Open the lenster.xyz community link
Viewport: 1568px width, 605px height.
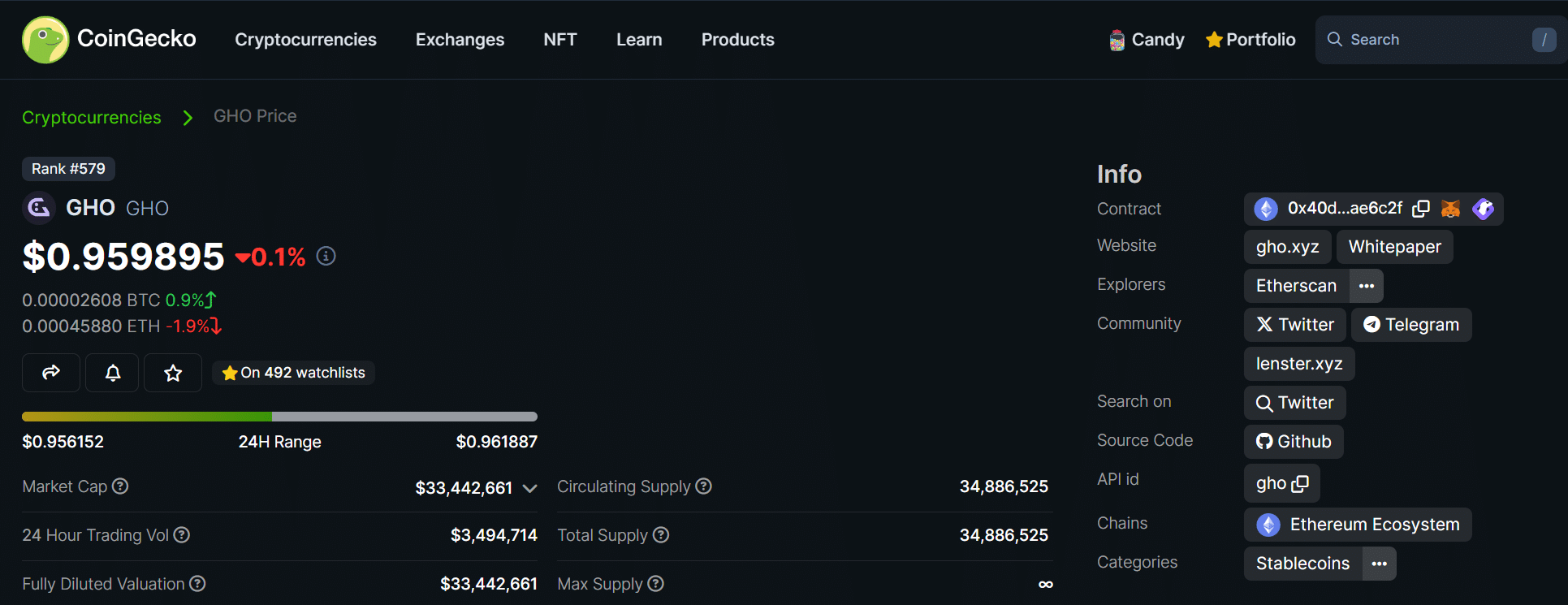[1299, 364]
